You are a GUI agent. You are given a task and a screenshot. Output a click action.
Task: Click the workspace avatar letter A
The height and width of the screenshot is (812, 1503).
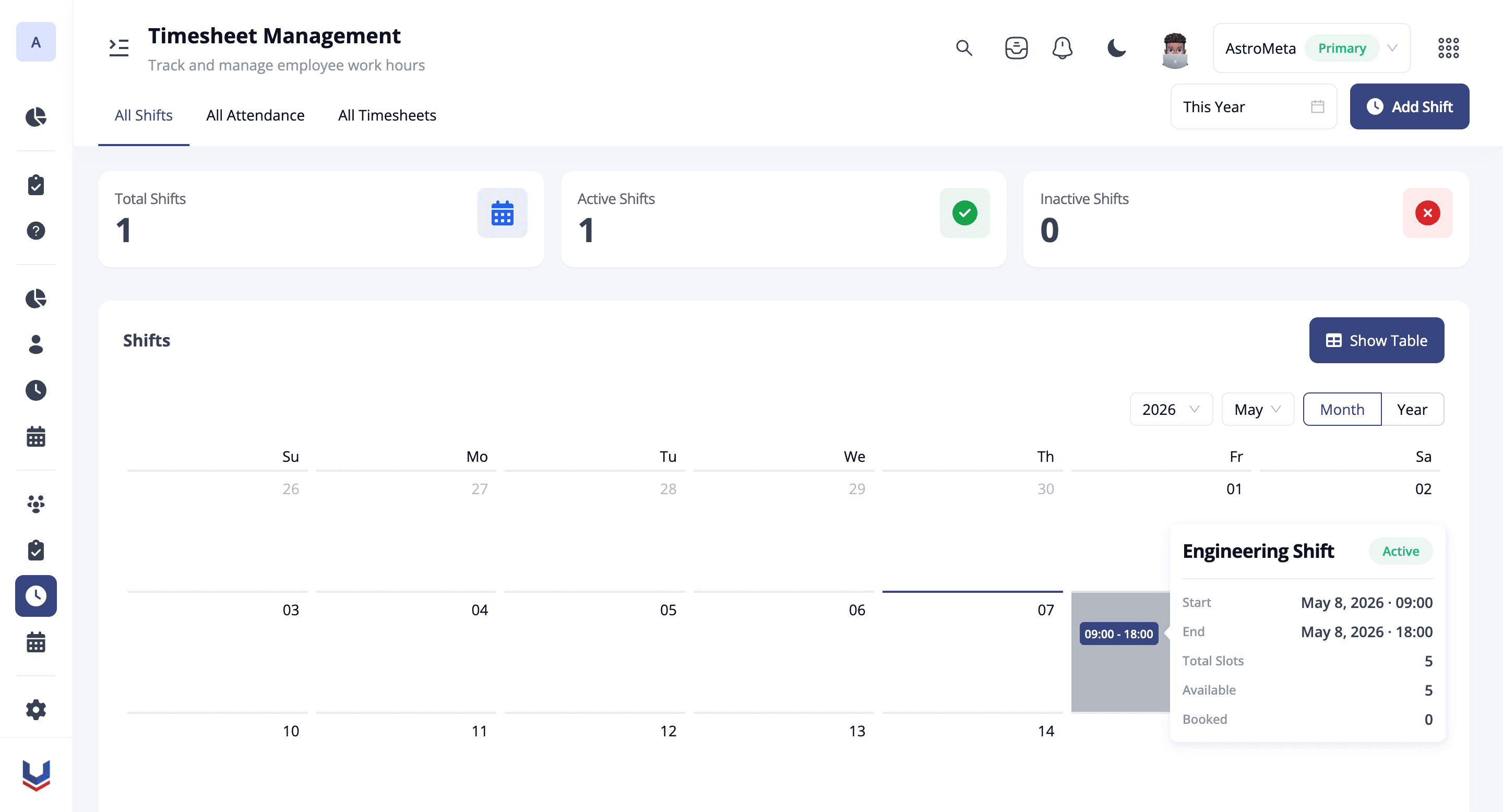pyautogui.click(x=35, y=42)
